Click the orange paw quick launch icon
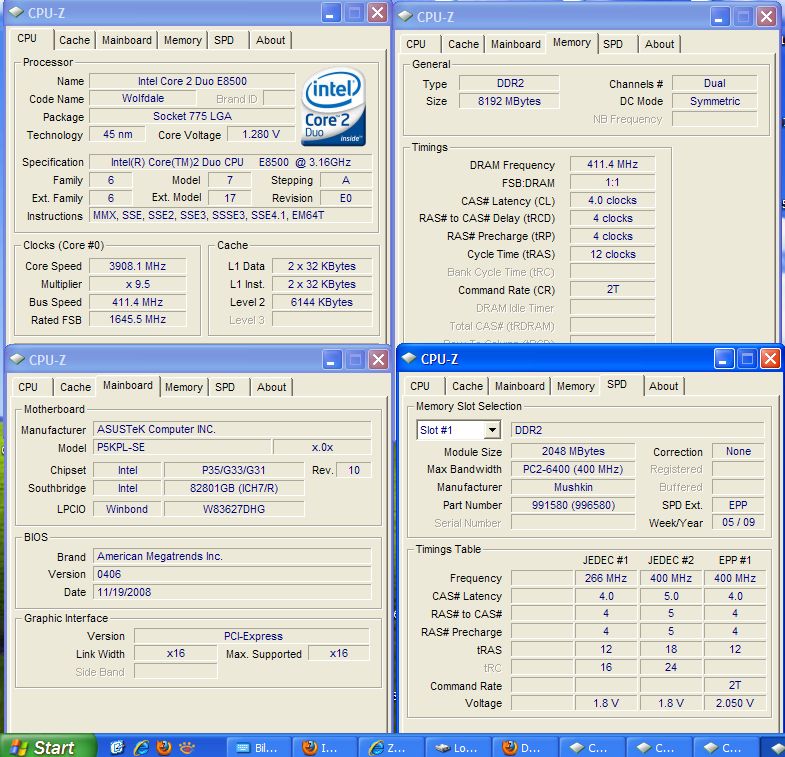The image size is (785, 757). pos(187,747)
